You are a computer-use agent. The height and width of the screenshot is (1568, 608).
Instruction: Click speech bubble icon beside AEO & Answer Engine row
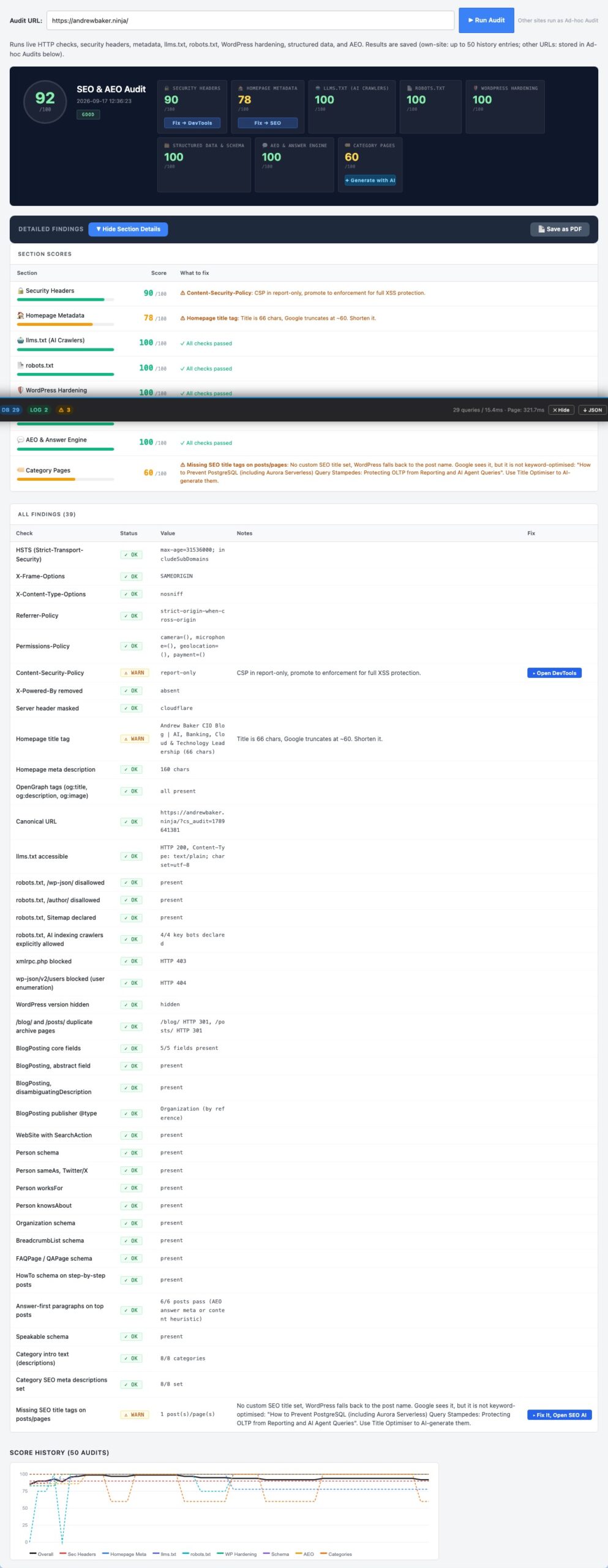pos(21,440)
